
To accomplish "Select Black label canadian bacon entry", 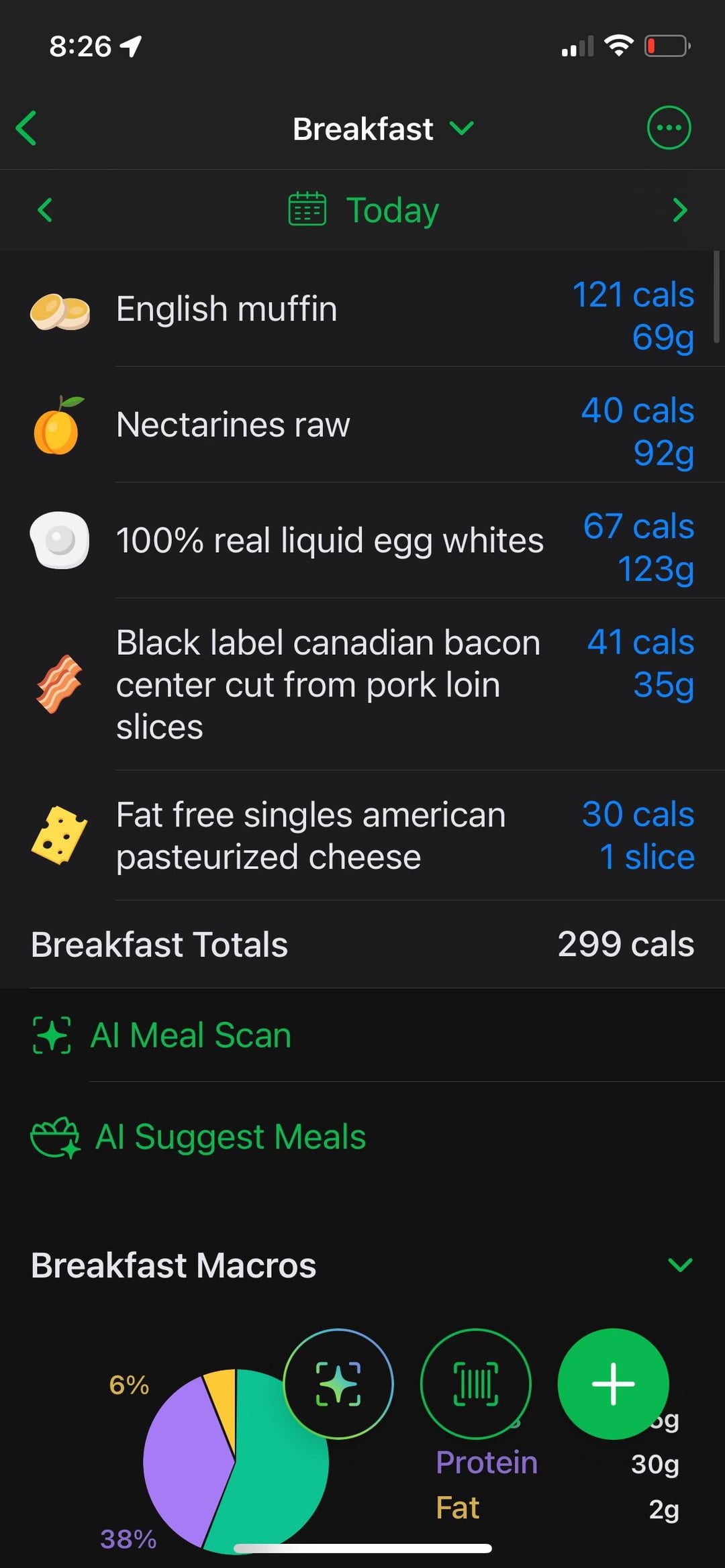I will pos(328,684).
